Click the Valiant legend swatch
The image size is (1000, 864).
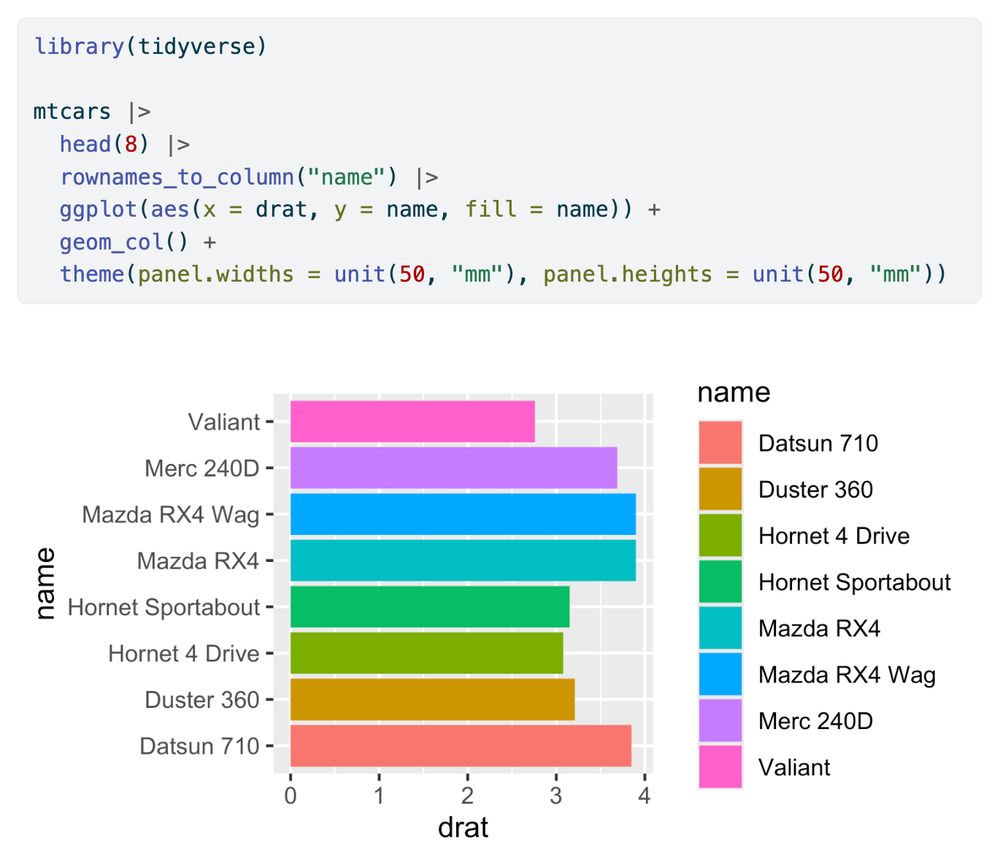tap(720, 766)
